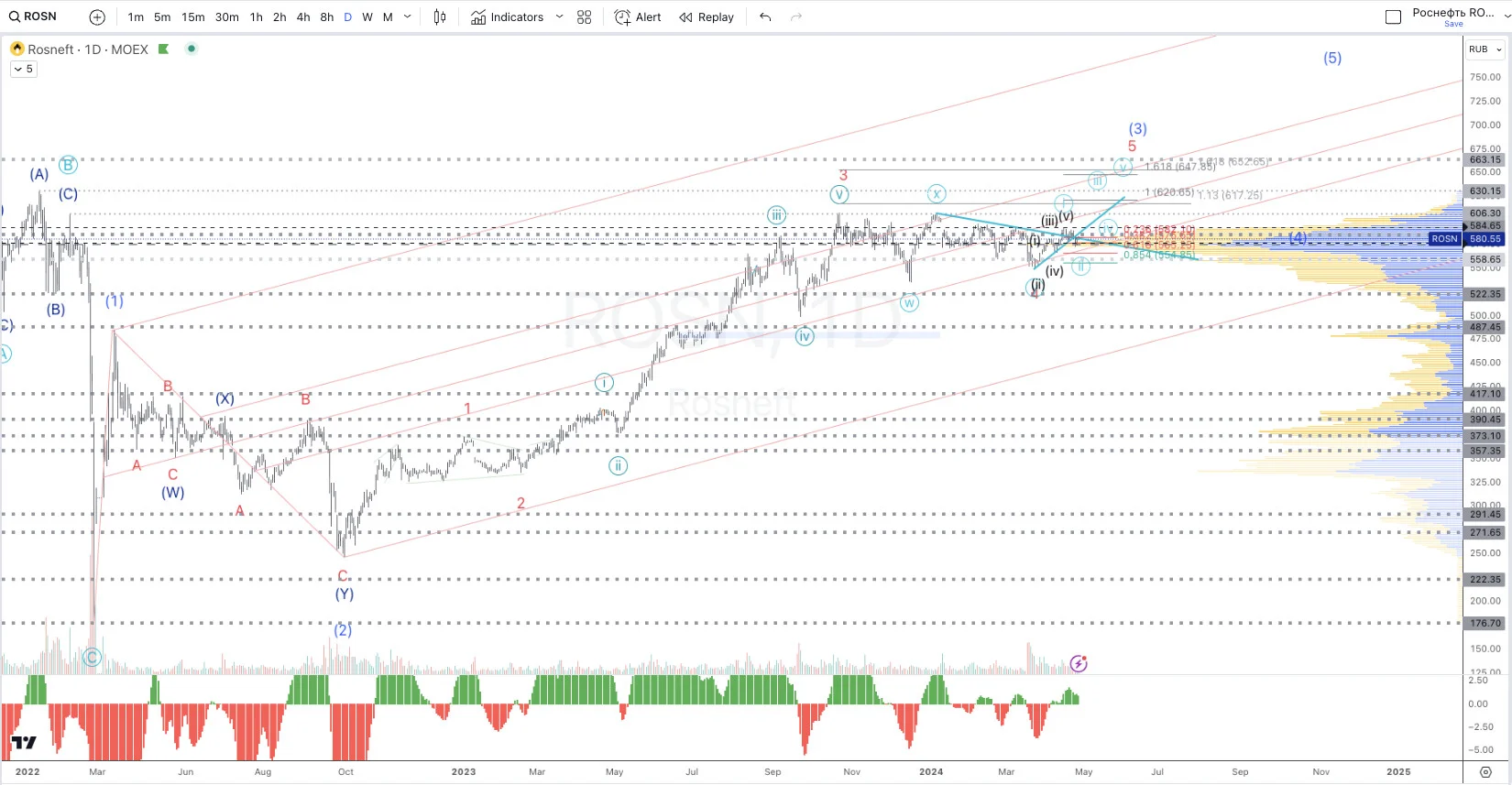Image resolution: width=1512 pixels, height=785 pixels.
Task: Click the green market status dot
Action: [x=192, y=49]
